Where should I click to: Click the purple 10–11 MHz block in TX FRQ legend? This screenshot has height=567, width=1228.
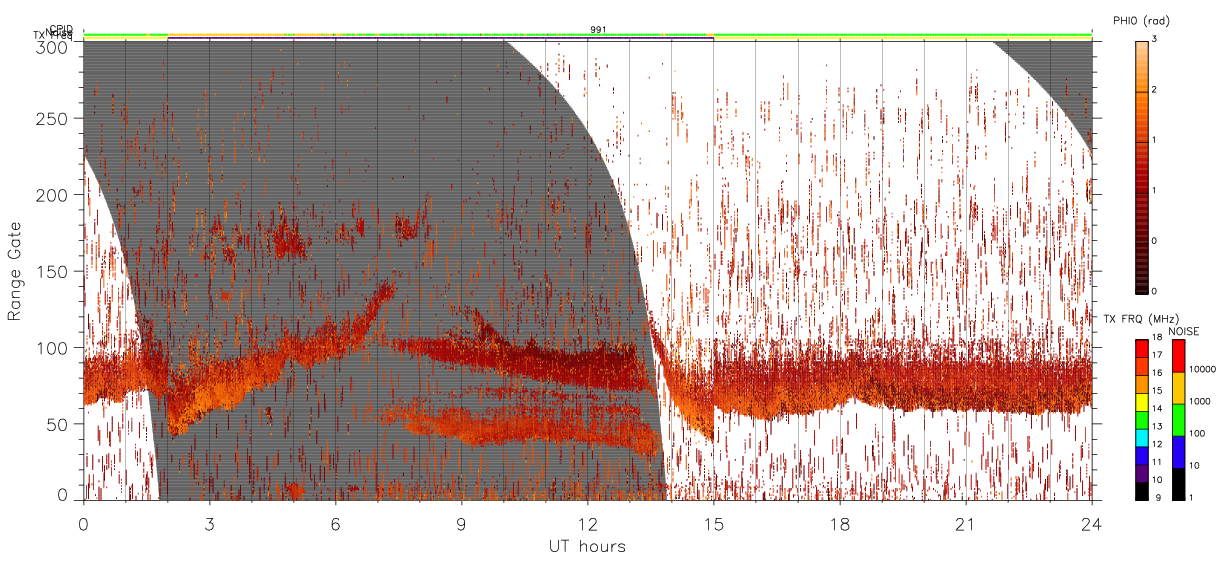click(x=1141, y=472)
